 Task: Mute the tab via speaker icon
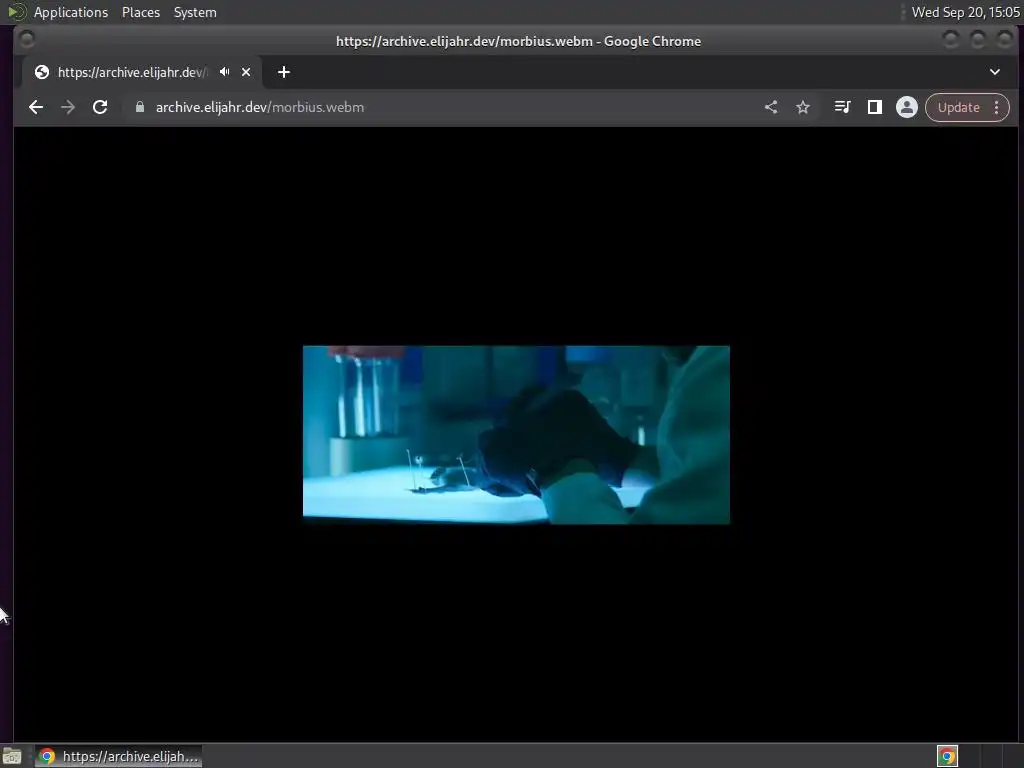pos(225,72)
